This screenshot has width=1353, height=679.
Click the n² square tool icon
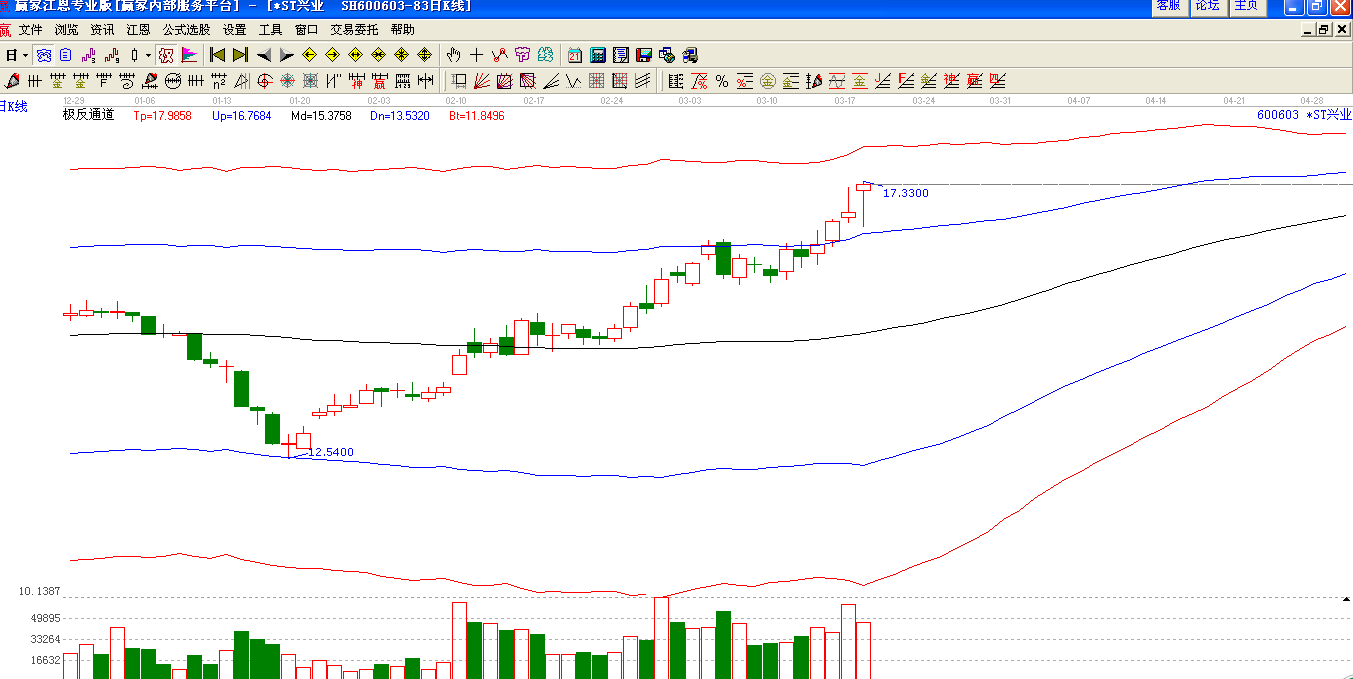[x=219, y=81]
